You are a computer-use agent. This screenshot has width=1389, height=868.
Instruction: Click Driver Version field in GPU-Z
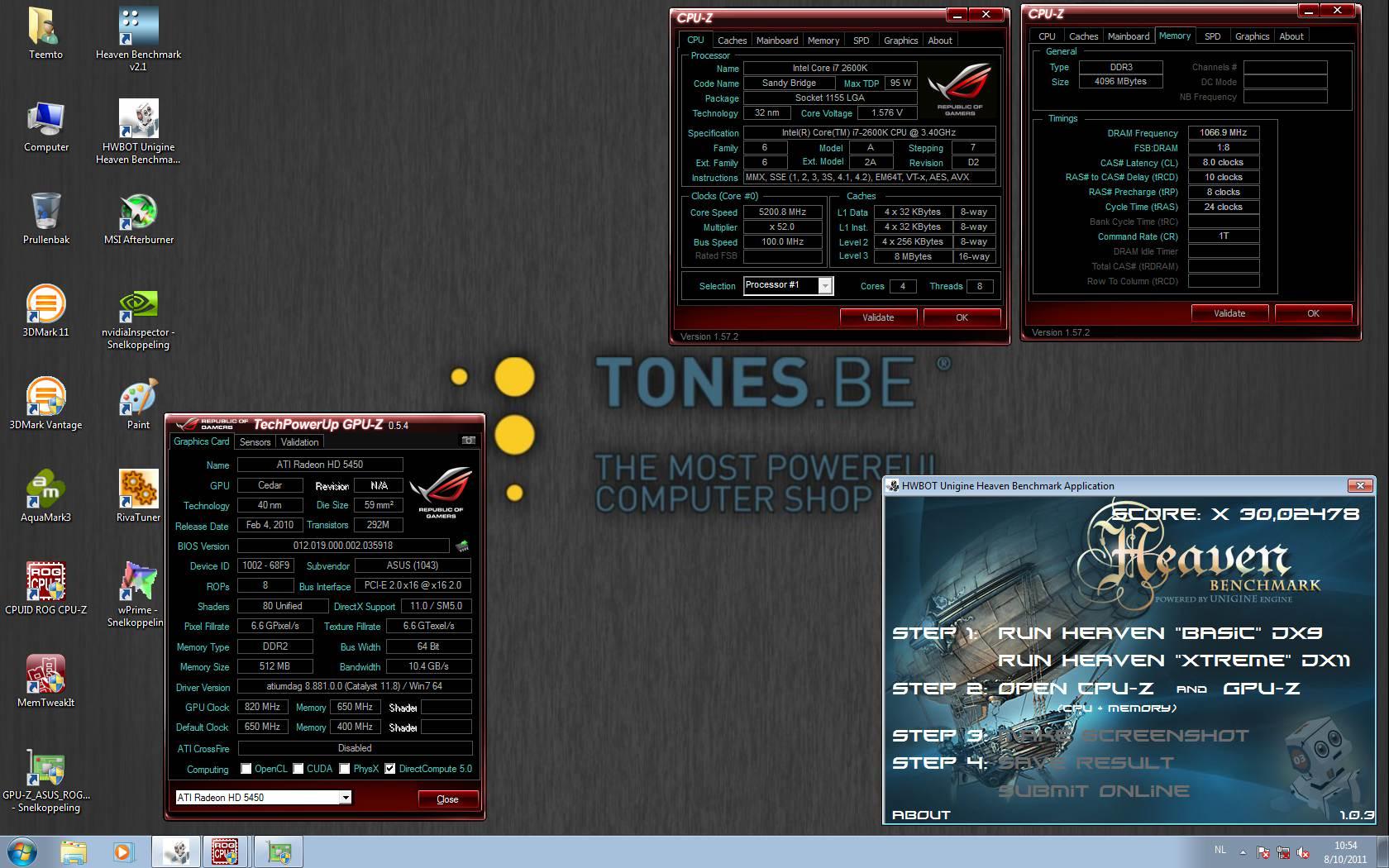(354, 686)
